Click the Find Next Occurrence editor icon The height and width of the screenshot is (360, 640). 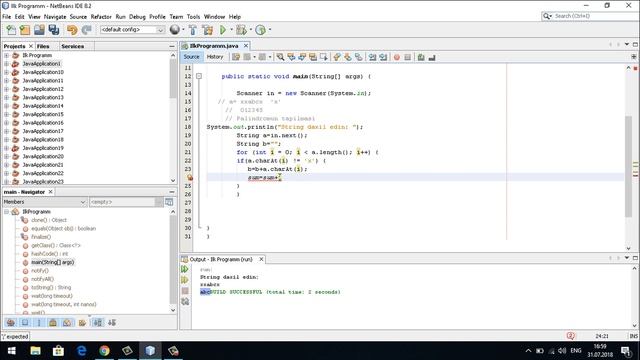(302, 57)
